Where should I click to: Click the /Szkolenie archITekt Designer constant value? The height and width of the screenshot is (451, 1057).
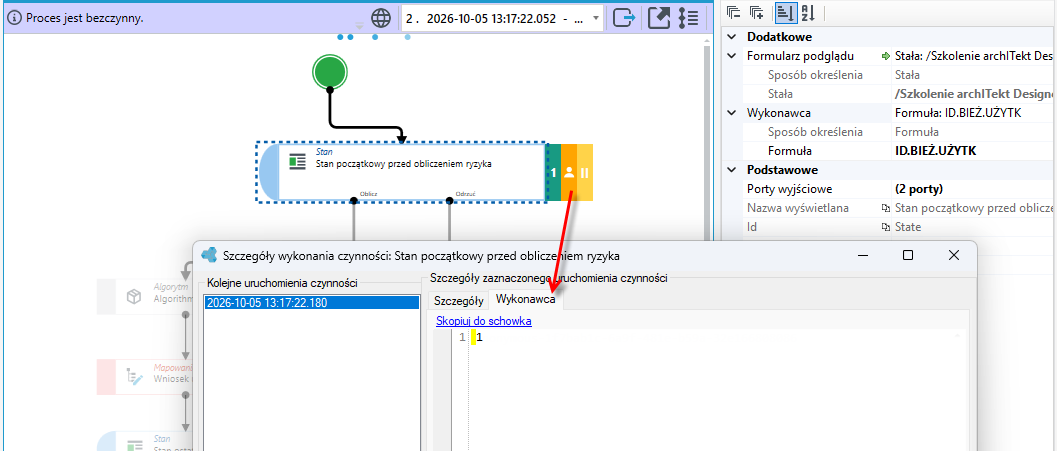tap(975, 94)
